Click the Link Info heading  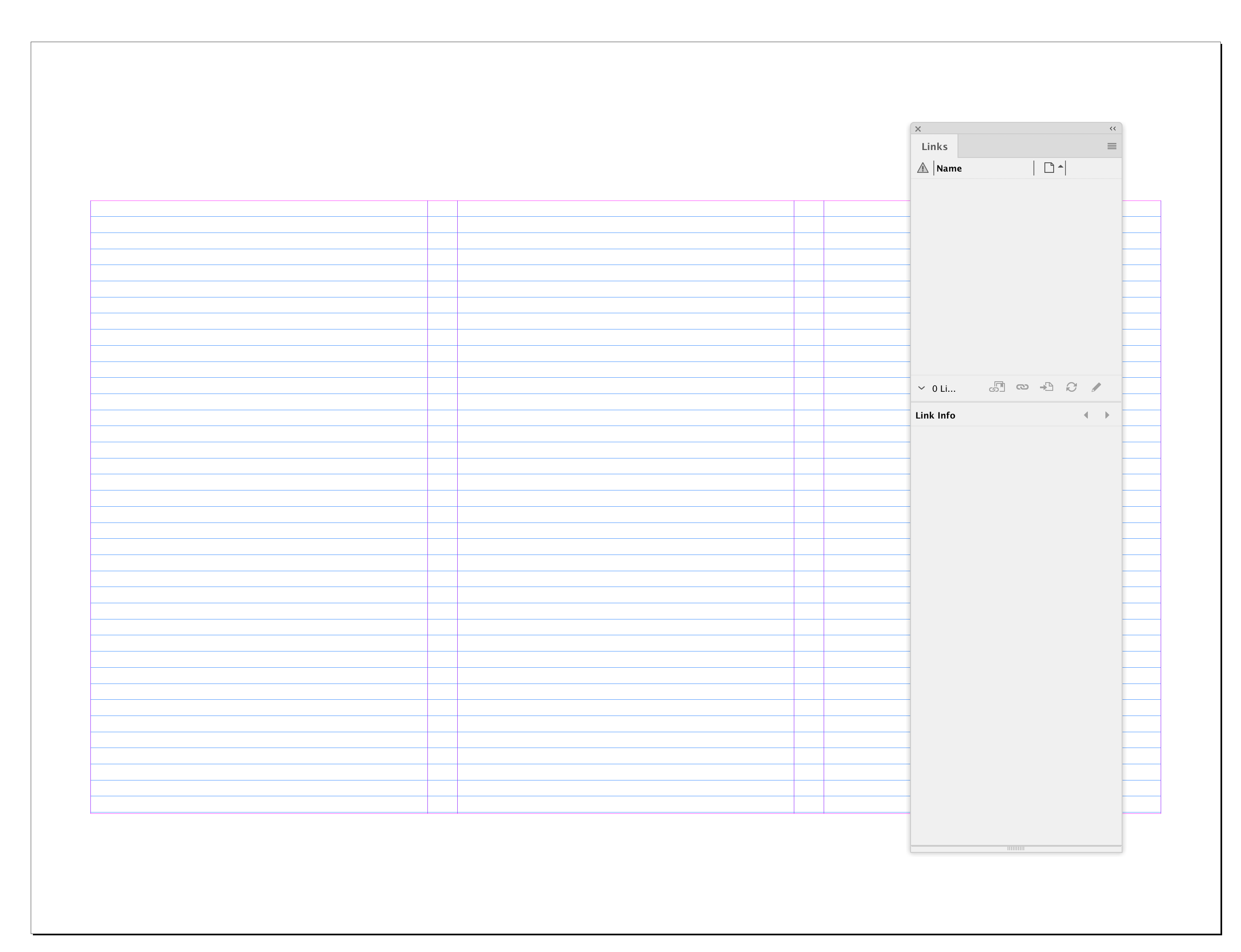935,415
